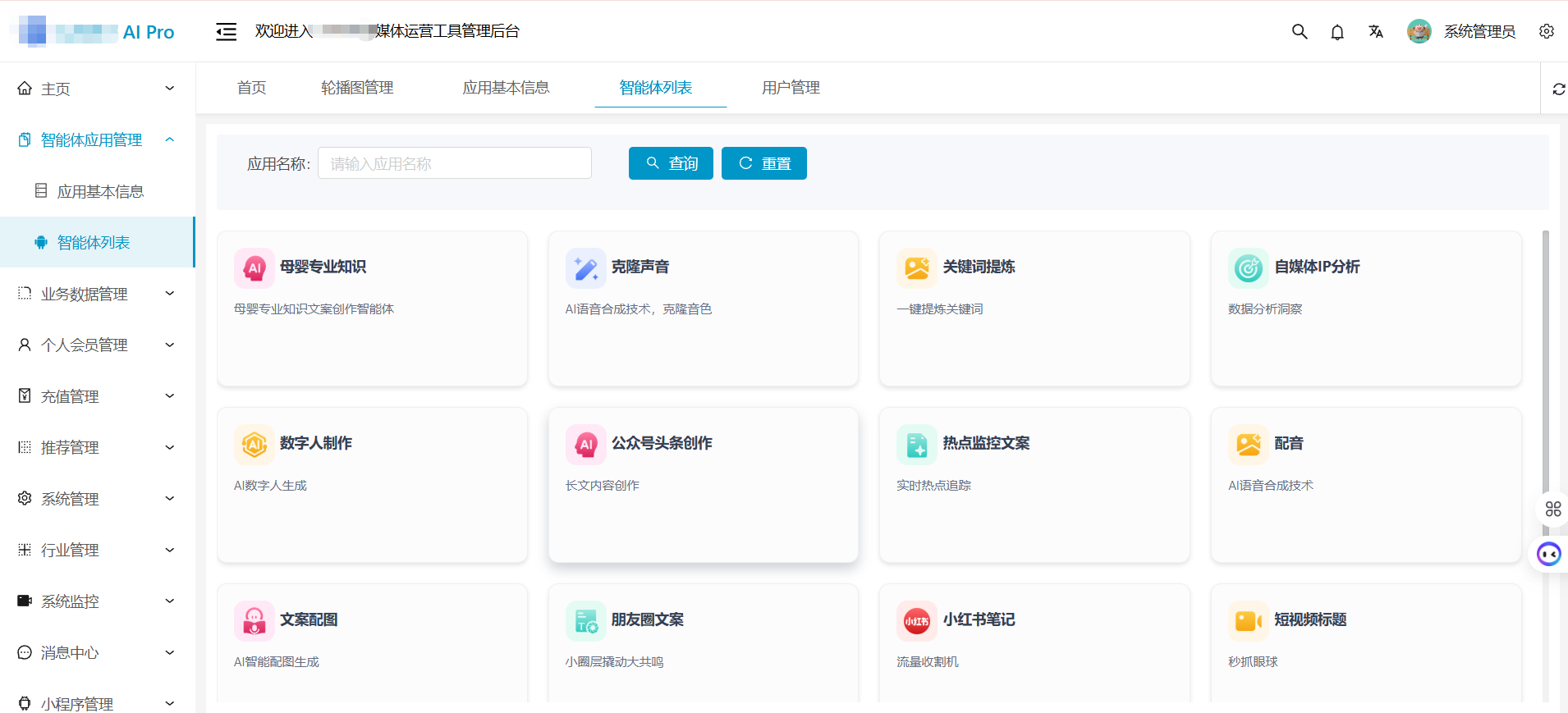Open the floating robot assistant button
The image size is (1568, 713).
(x=1549, y=555)
